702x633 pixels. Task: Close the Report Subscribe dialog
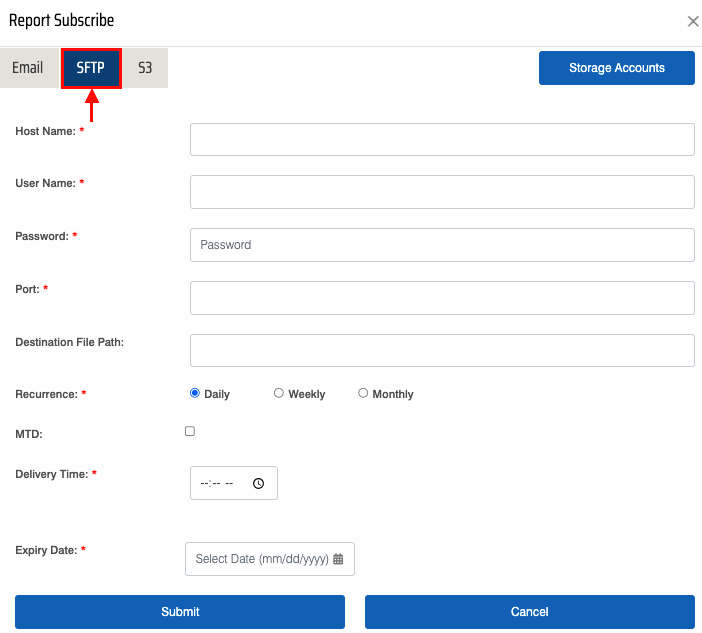[693, 21]
